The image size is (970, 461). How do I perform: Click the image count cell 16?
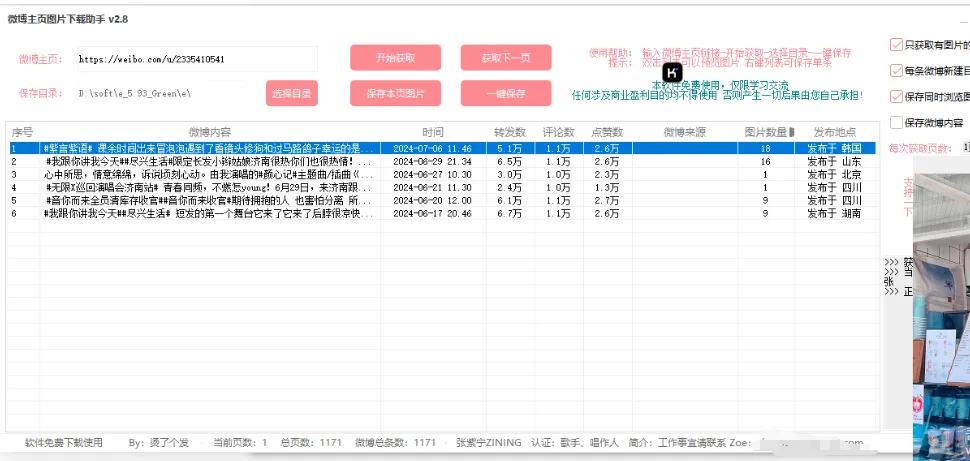[765, 161]
